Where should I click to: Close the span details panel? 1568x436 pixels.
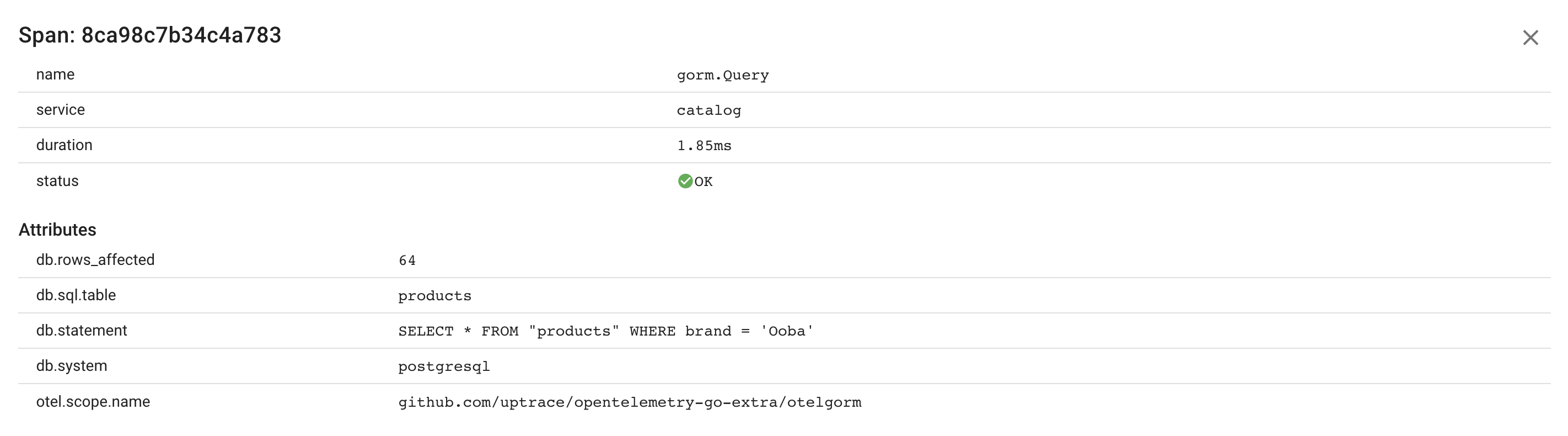[1531, 38]
